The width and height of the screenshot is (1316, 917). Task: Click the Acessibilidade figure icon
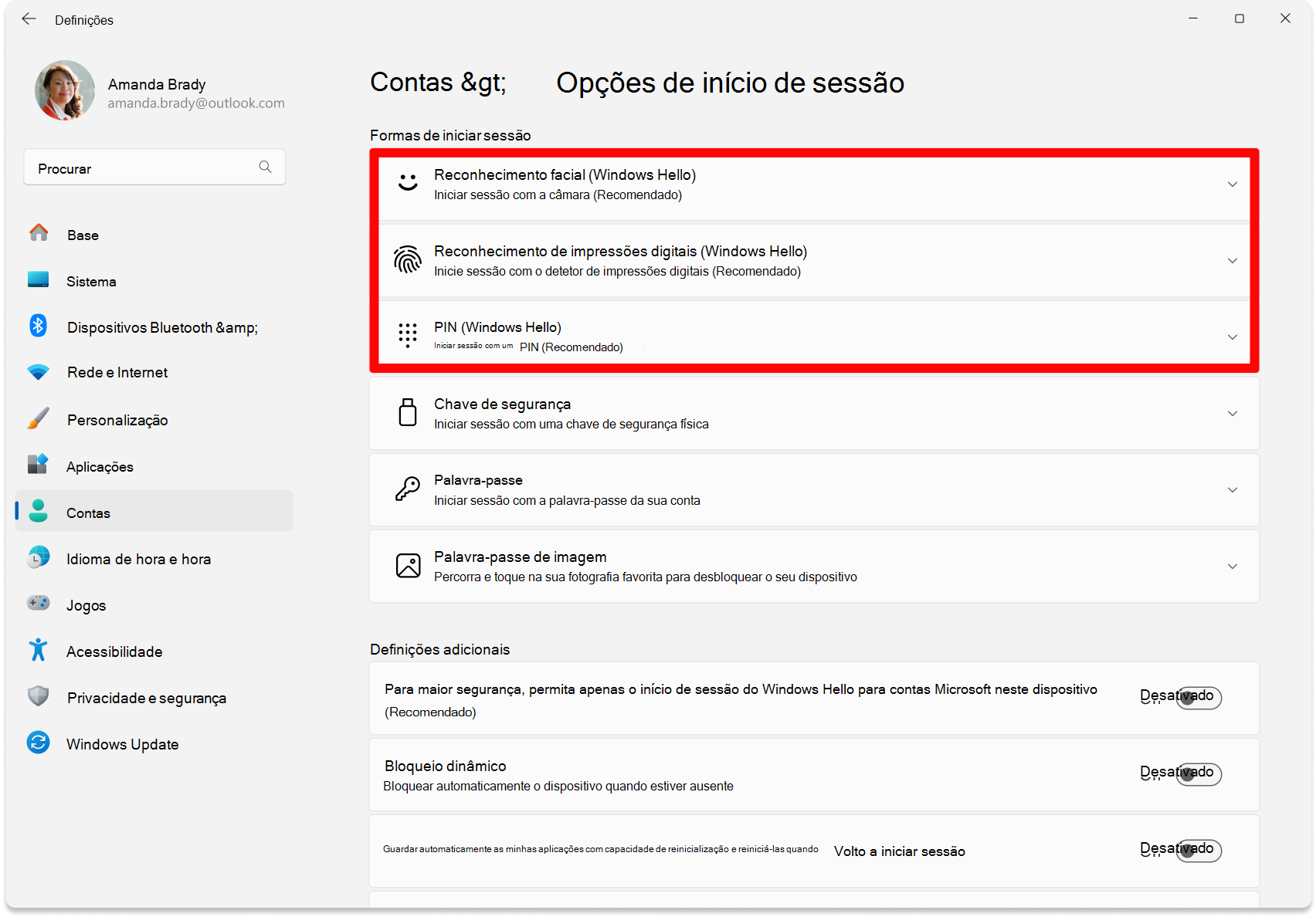(x=39, y=649)
